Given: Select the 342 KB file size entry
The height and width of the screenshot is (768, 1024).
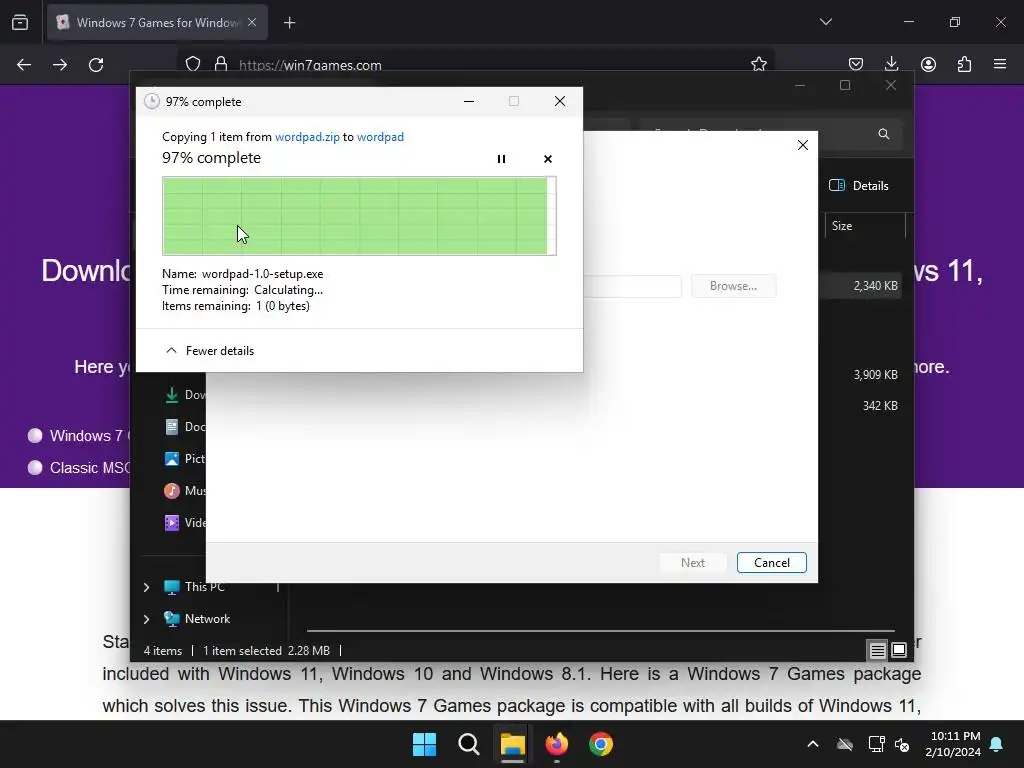Looking at the screenshot, I should pyautogui.click(x=880, y=406).
